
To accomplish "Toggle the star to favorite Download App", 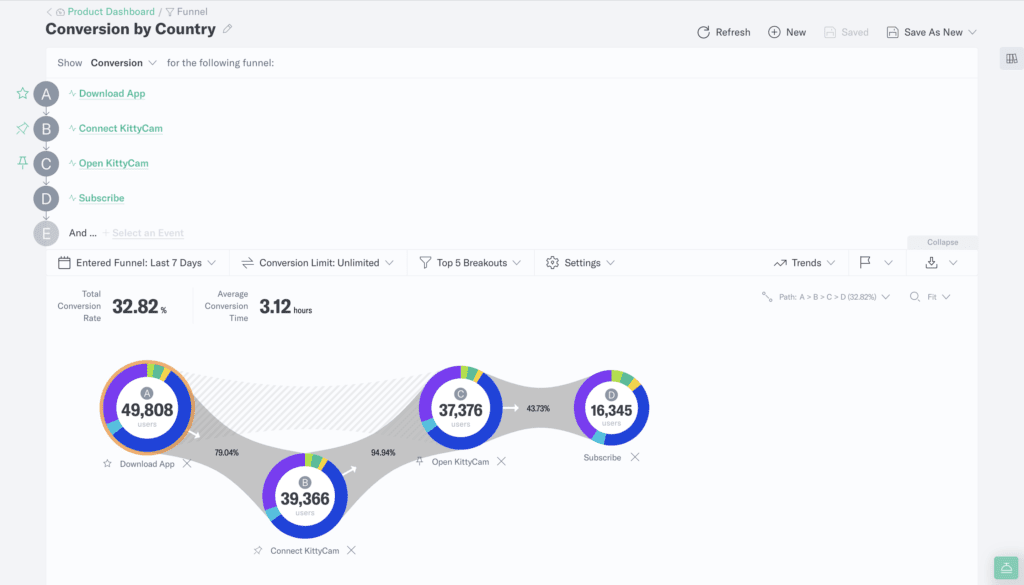I will pos(22,93).
